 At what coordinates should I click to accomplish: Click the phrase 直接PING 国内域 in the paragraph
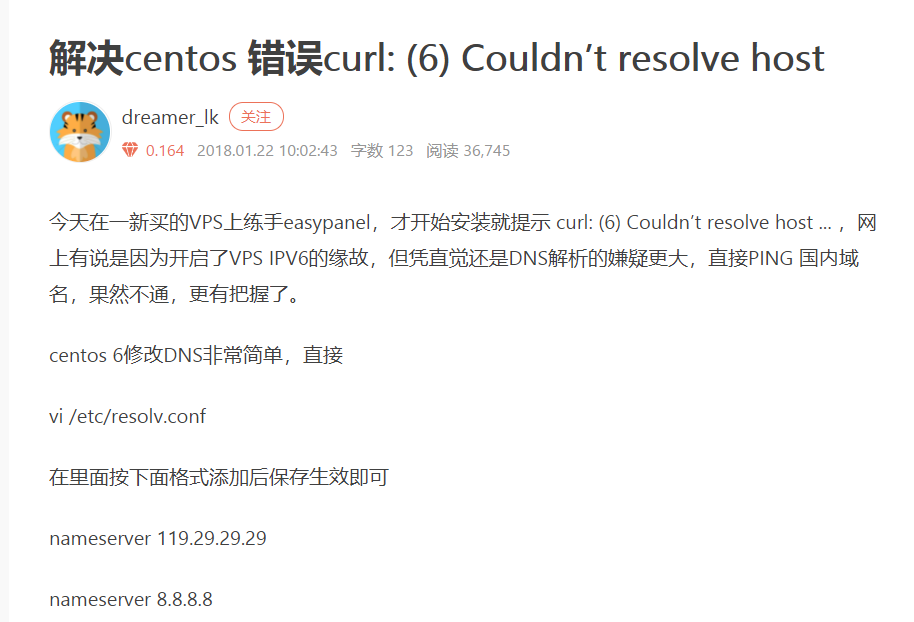pyautogui.click(x=783, y=258)
